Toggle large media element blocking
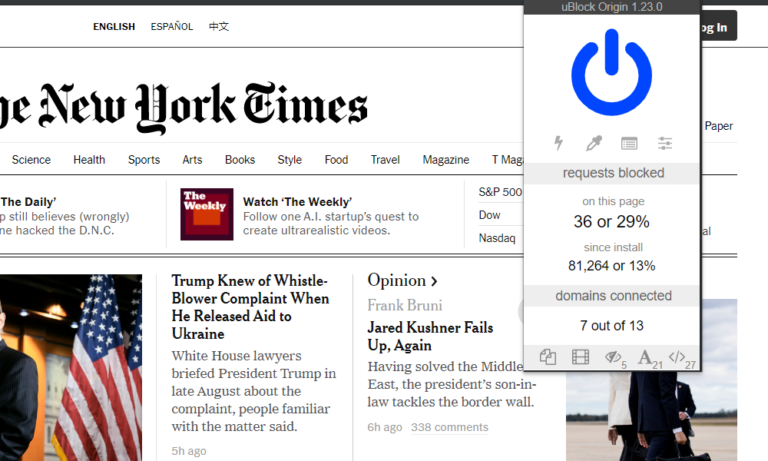This screenshot has height=461, width=768. 580,357
